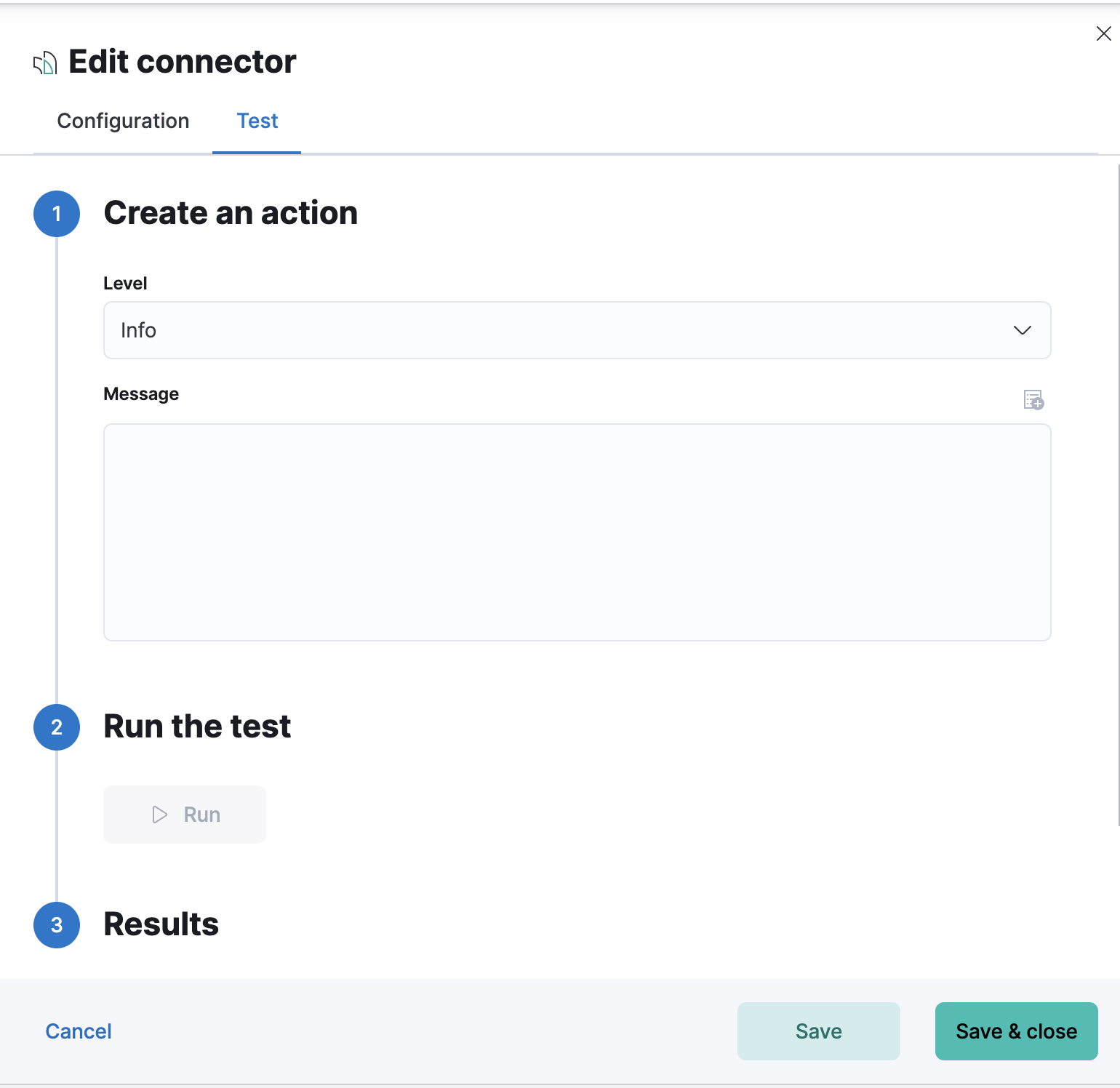
Task: Click the play icon in Run button
Action: (159, 815)
